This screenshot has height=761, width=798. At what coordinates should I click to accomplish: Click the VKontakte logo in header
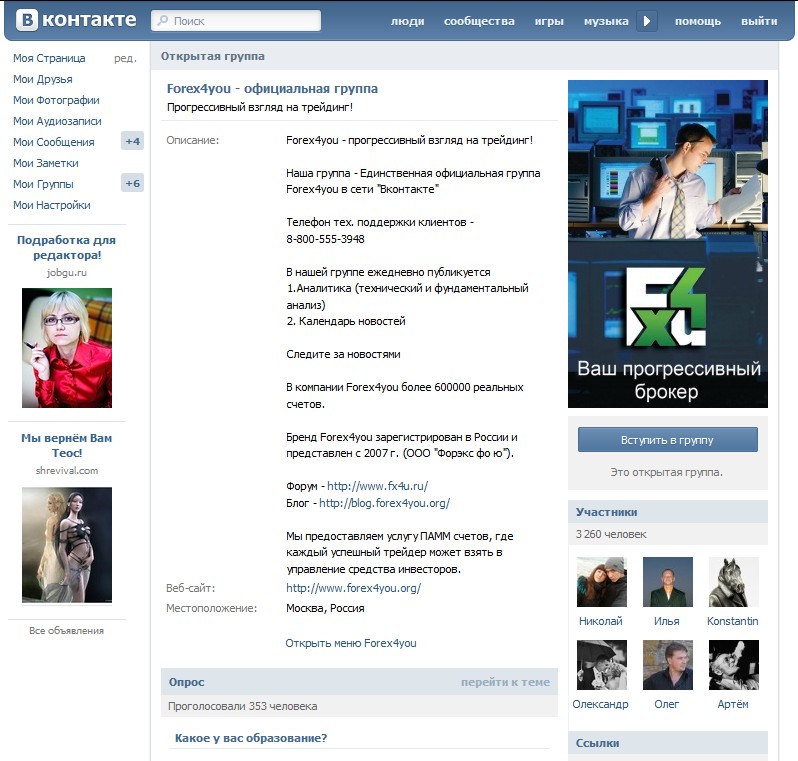75,20
